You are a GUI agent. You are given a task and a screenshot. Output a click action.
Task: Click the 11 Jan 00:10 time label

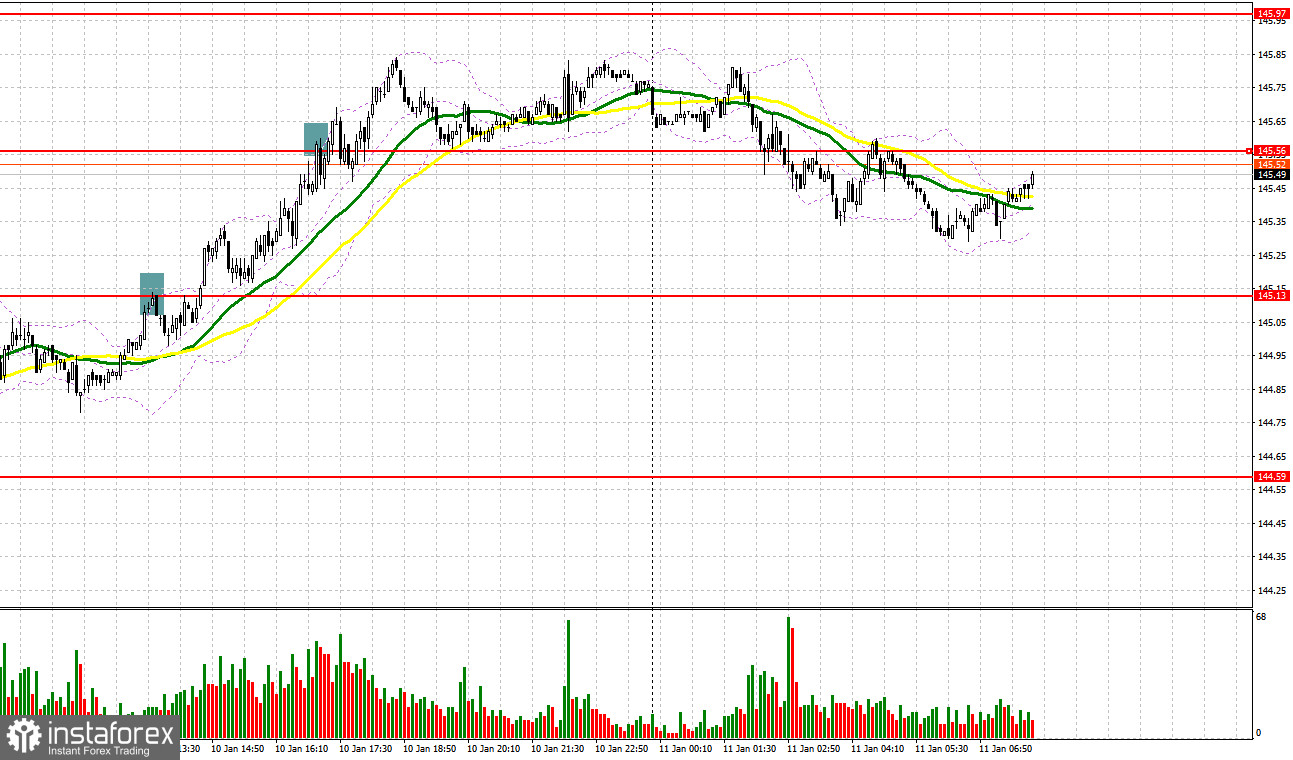(x=686, y=748)
